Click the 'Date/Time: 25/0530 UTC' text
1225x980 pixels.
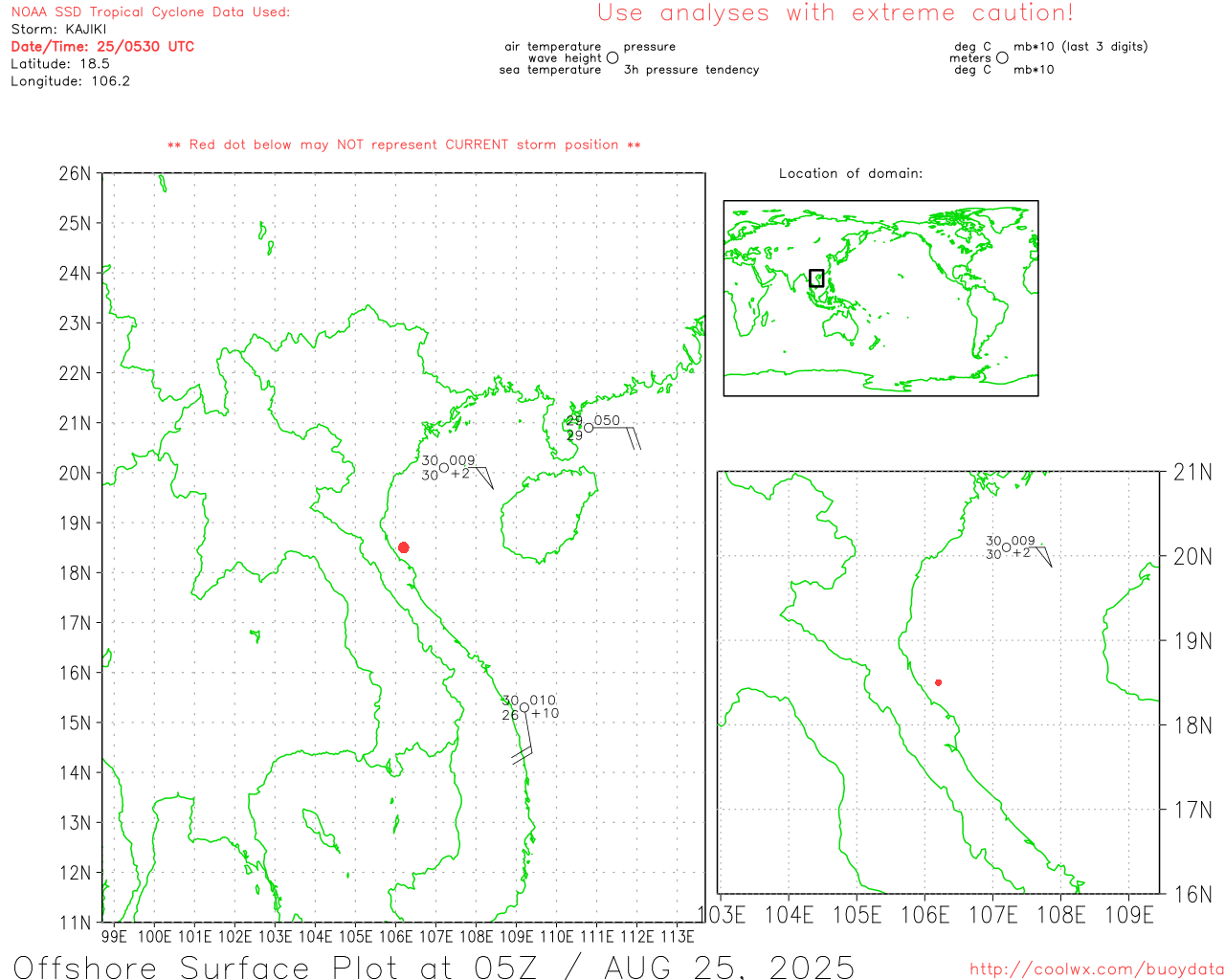coord(102,47)
